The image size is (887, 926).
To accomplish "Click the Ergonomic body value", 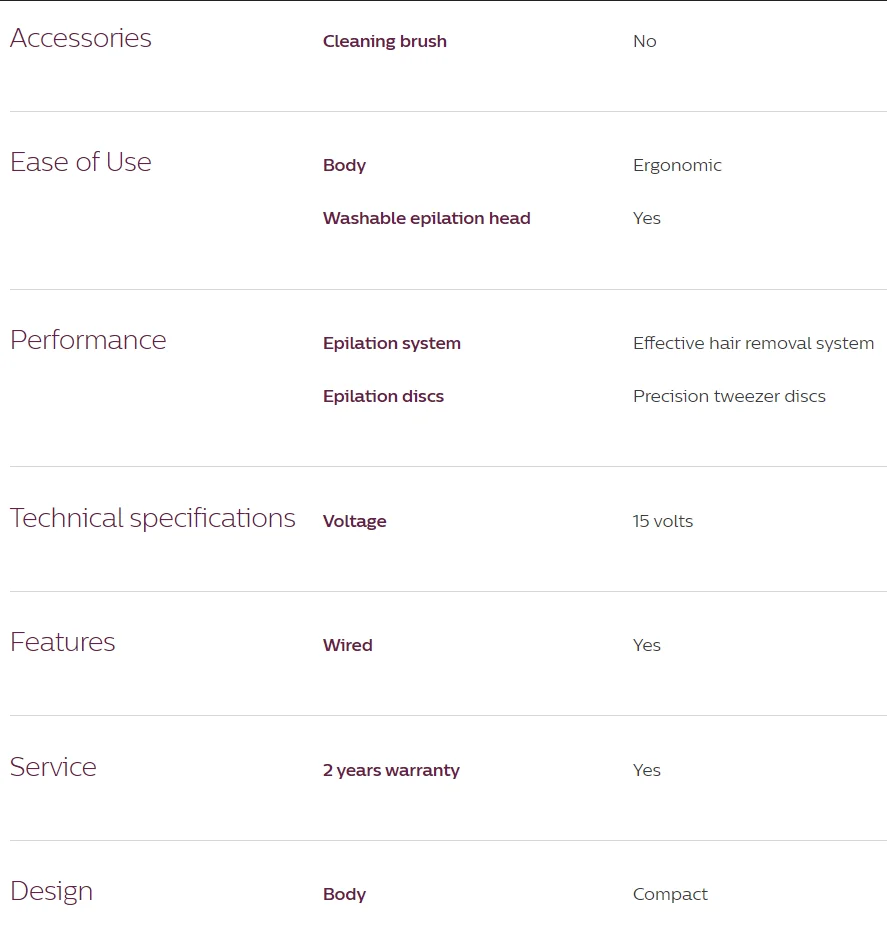I will point(677,166).
